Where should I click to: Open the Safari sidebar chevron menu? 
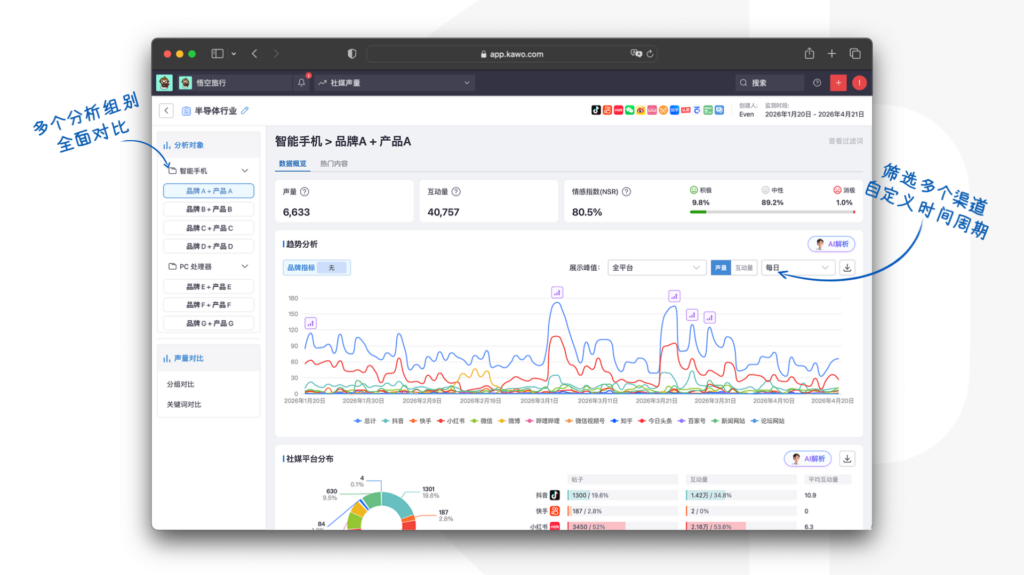pos(234,54)
